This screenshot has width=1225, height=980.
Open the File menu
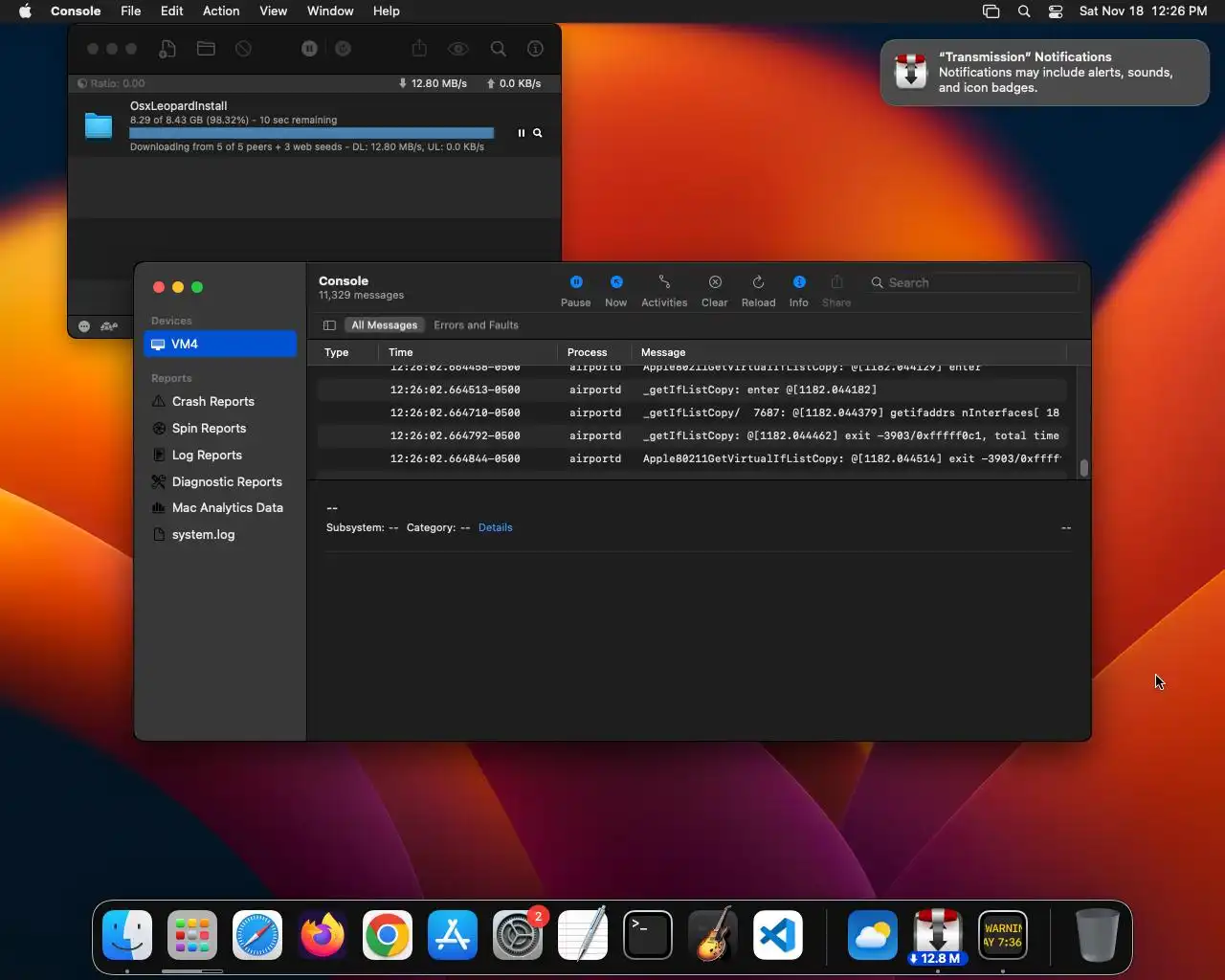131,11
